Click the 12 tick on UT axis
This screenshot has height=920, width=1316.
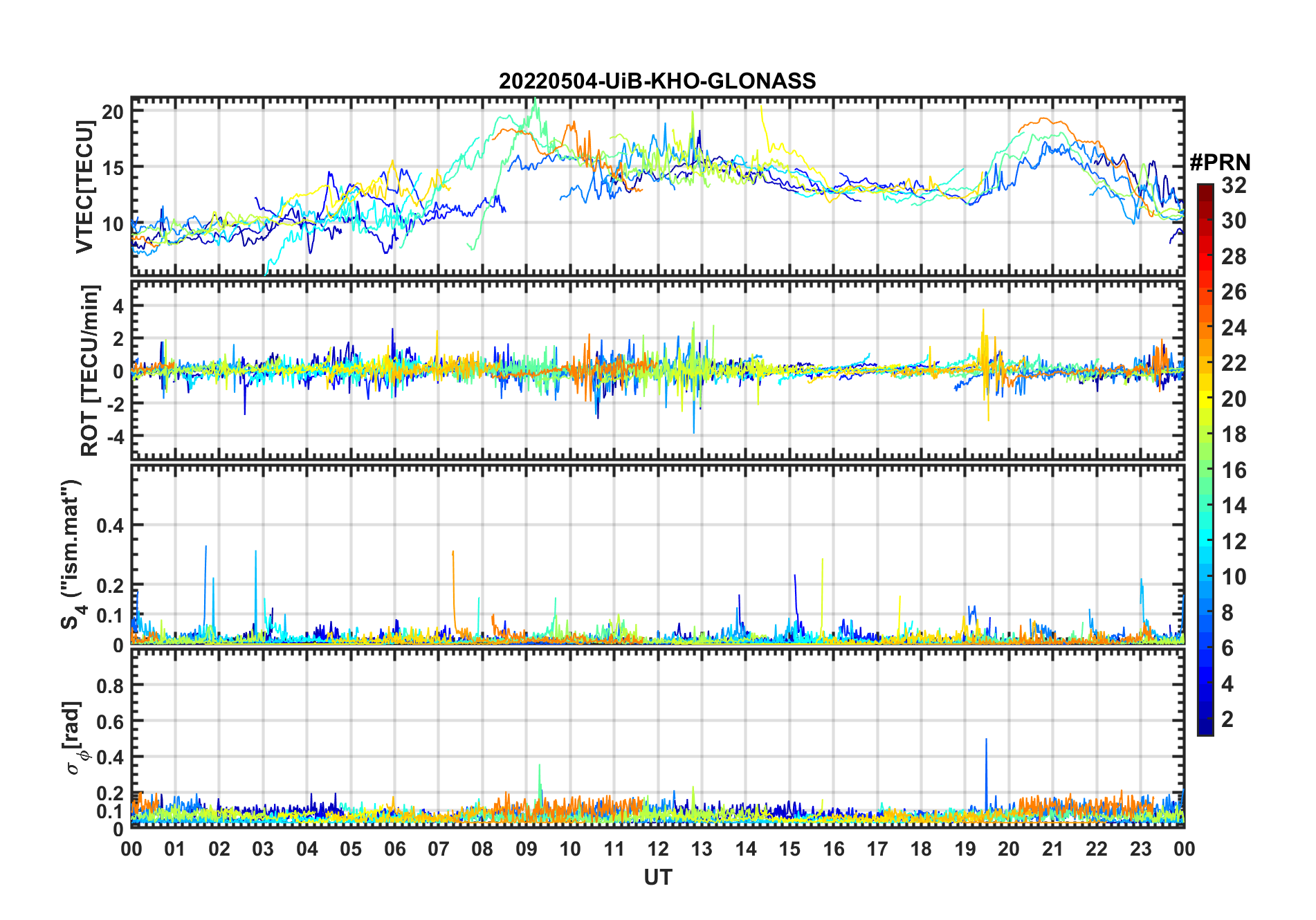657,849
